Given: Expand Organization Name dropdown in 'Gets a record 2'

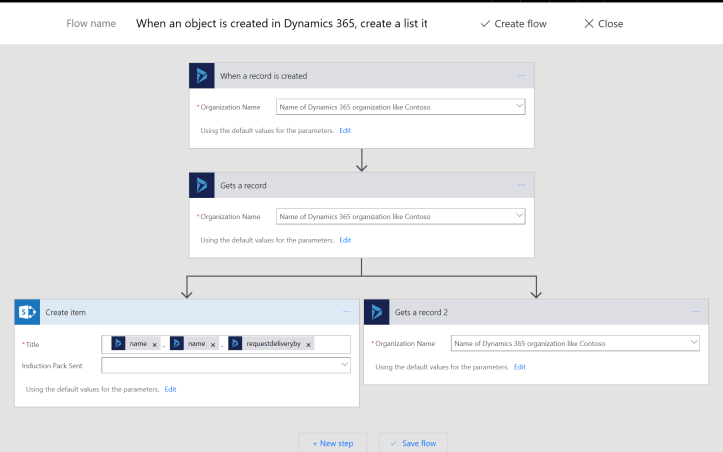Looking at the screenshot, I should pyautogui.click(x=694, y=342).
